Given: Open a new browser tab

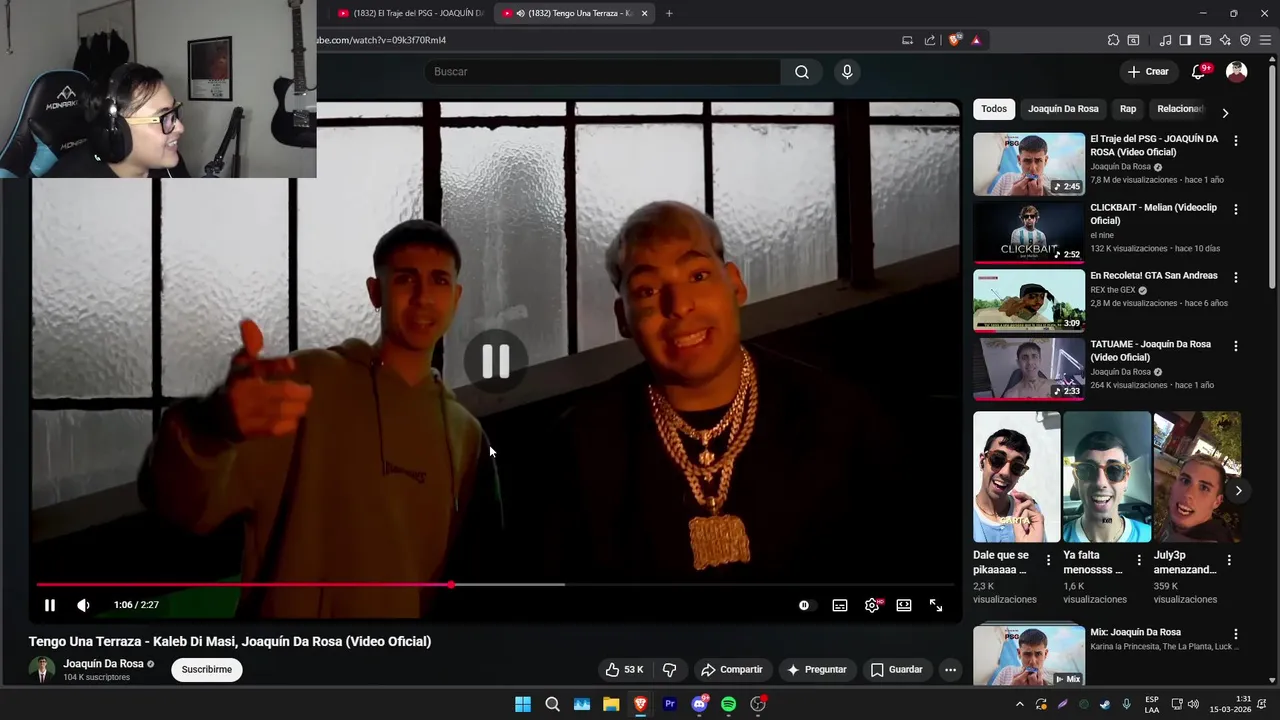Looking at the screenshot, I should (669, 13).
